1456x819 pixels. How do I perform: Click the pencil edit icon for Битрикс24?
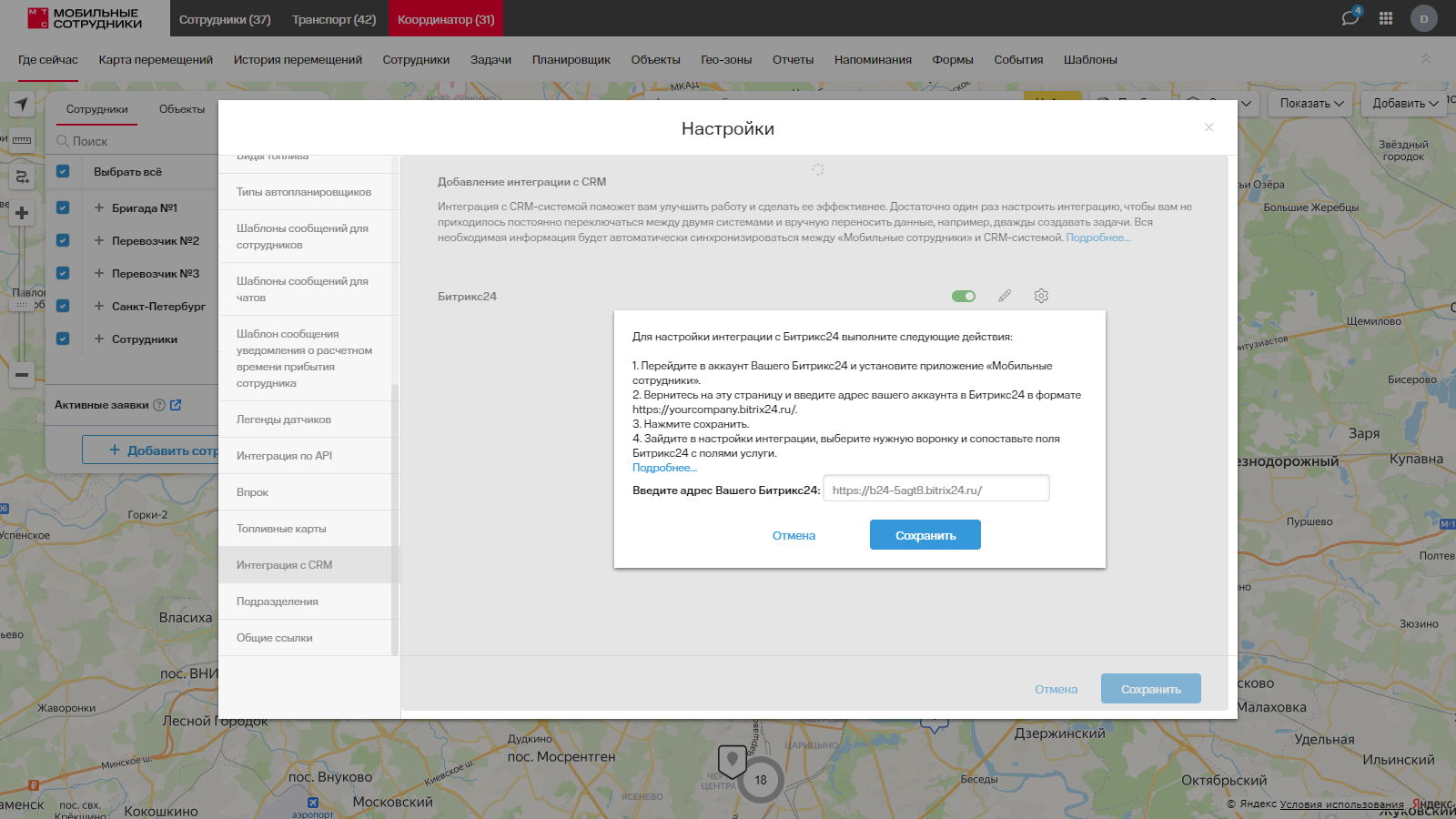1005,296
